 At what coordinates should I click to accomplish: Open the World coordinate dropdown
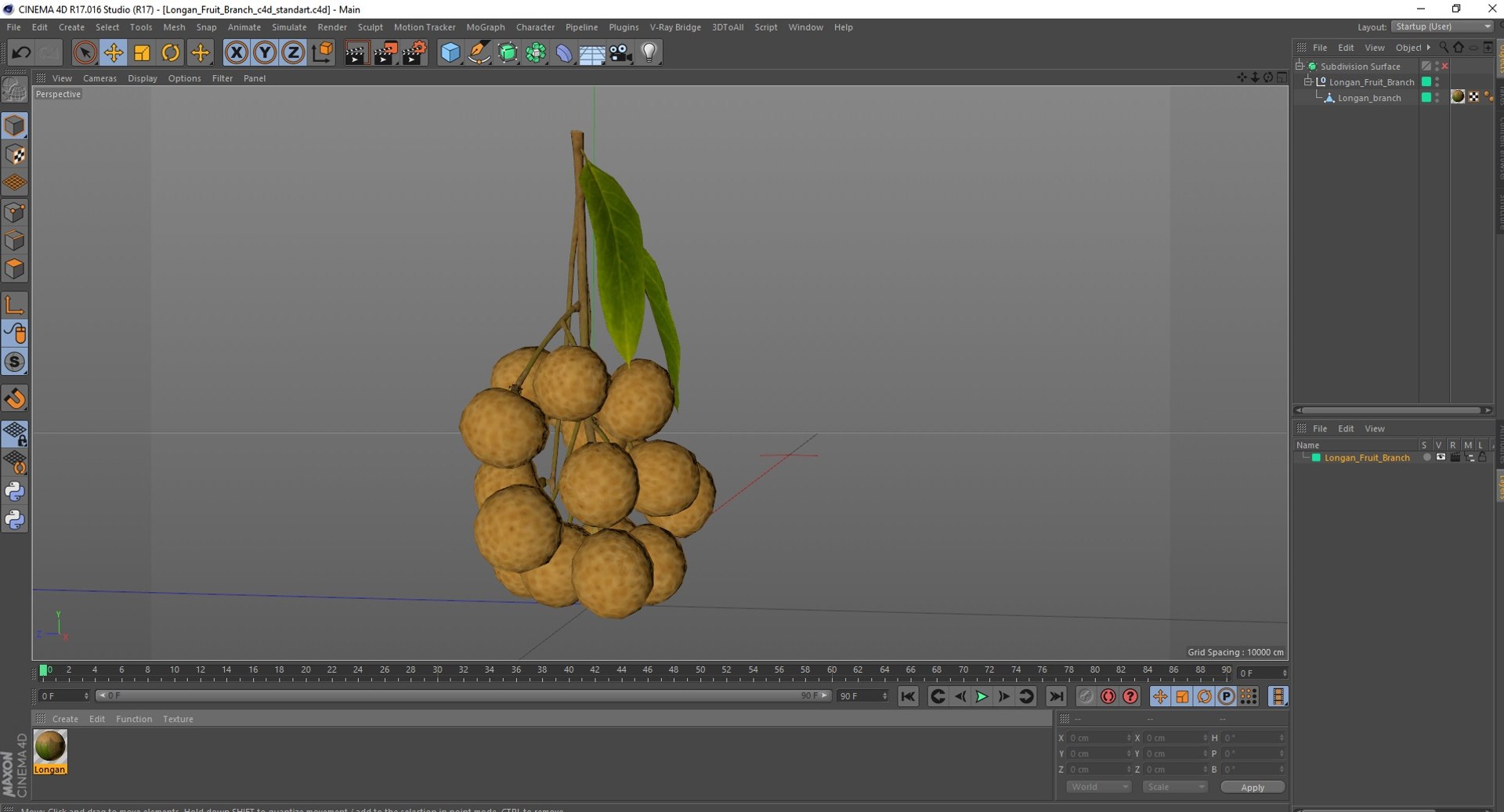[1098, 787]
